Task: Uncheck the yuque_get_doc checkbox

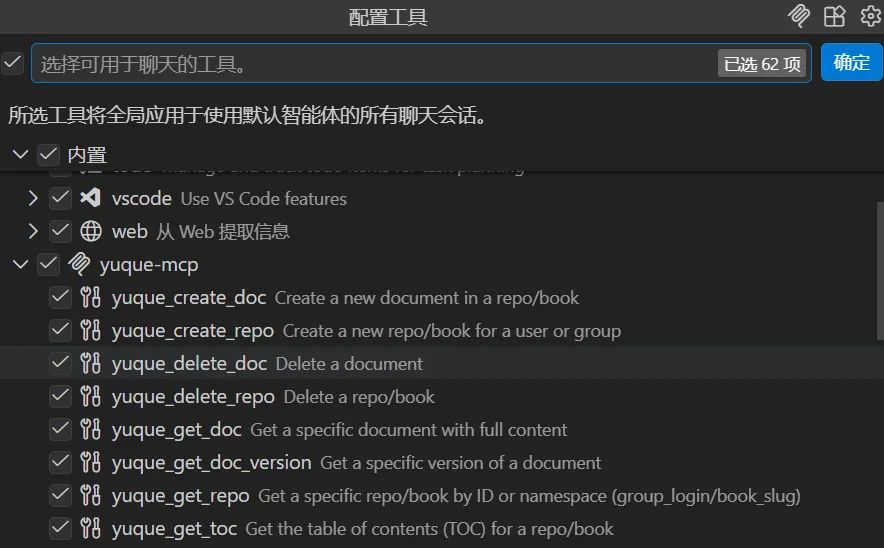Action: [x=60, y=429]
